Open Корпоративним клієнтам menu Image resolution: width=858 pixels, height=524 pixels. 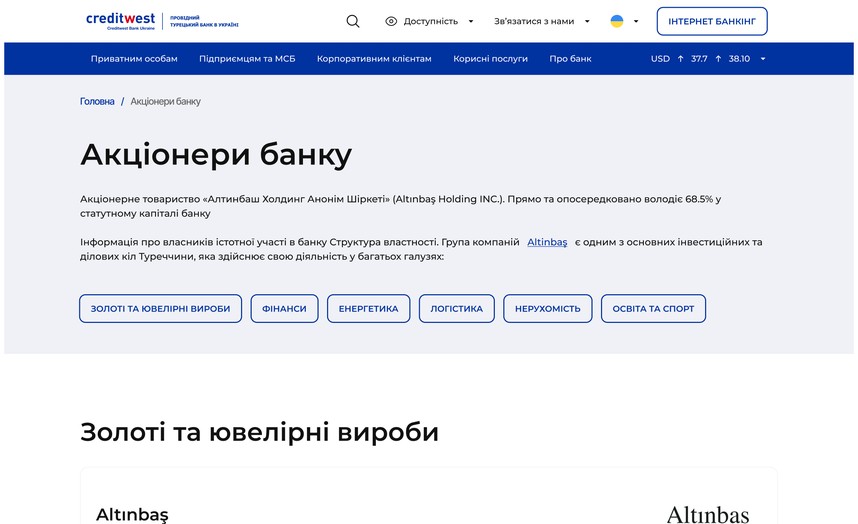(374, 59)
